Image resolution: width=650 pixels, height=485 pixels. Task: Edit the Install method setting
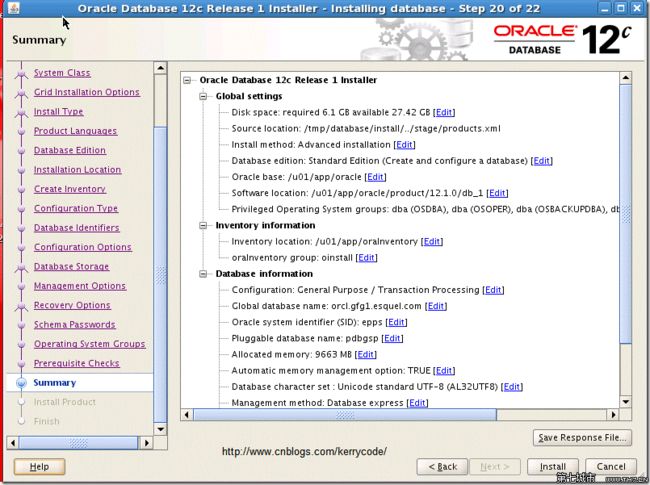click(405, 145)
